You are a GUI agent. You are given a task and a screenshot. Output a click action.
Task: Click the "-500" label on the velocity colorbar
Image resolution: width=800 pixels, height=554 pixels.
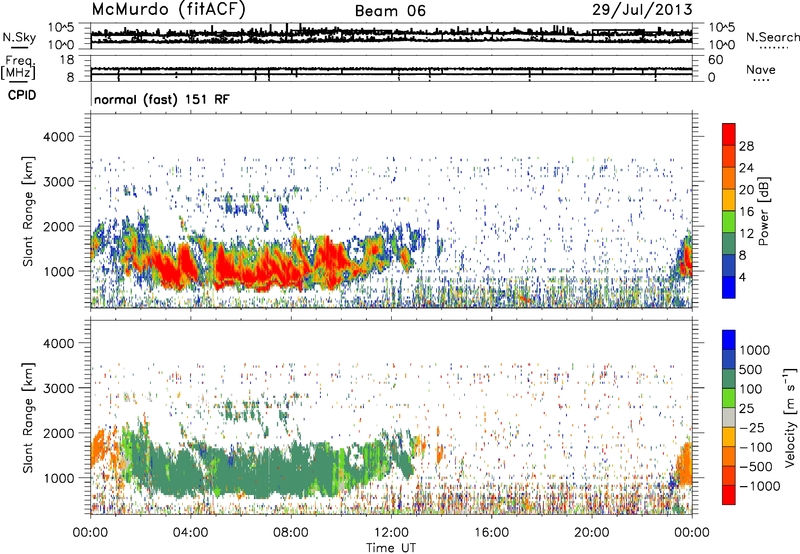coord(755,467)
